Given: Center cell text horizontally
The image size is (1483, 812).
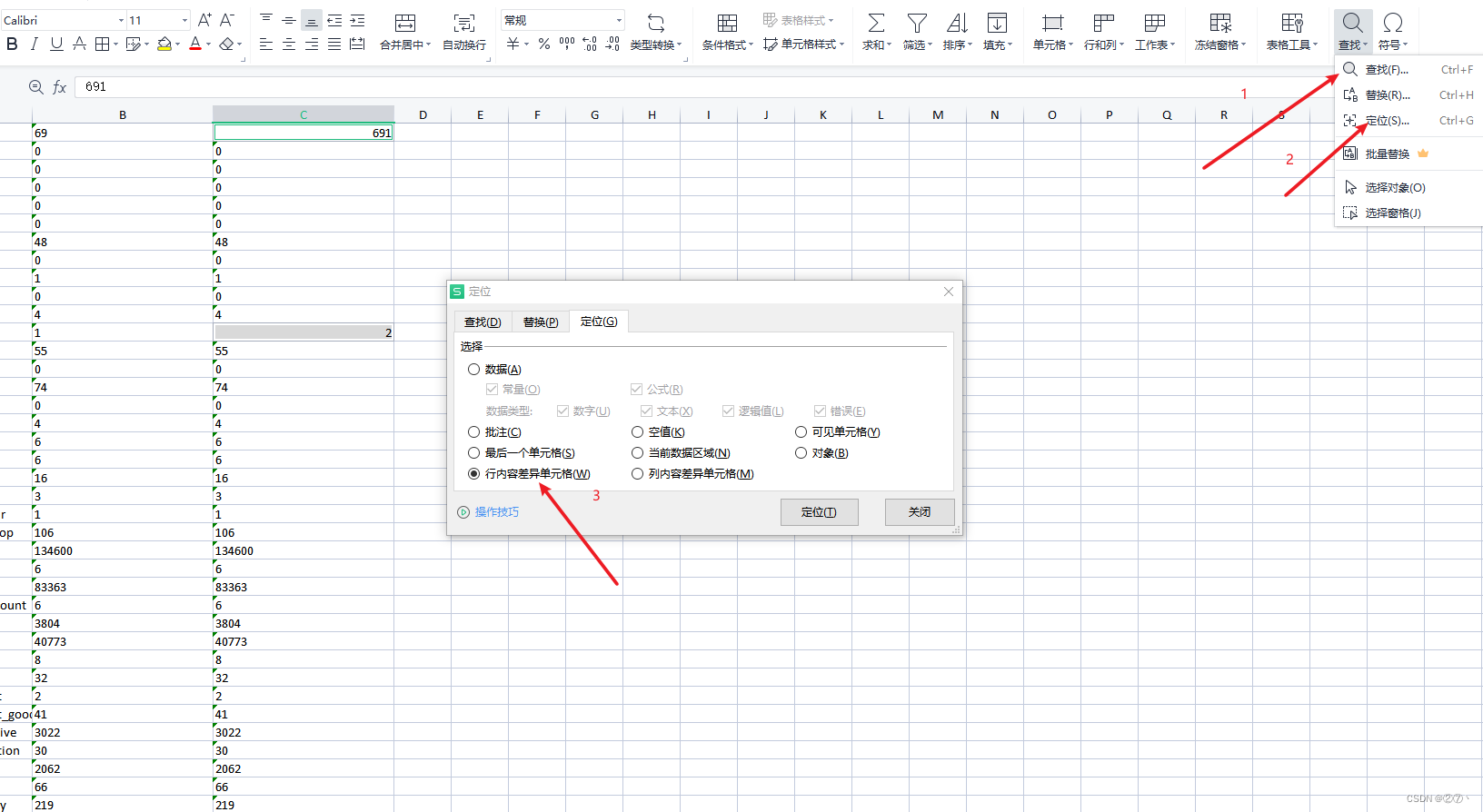Looking at the screenshot, I should (x=289, y=44).
